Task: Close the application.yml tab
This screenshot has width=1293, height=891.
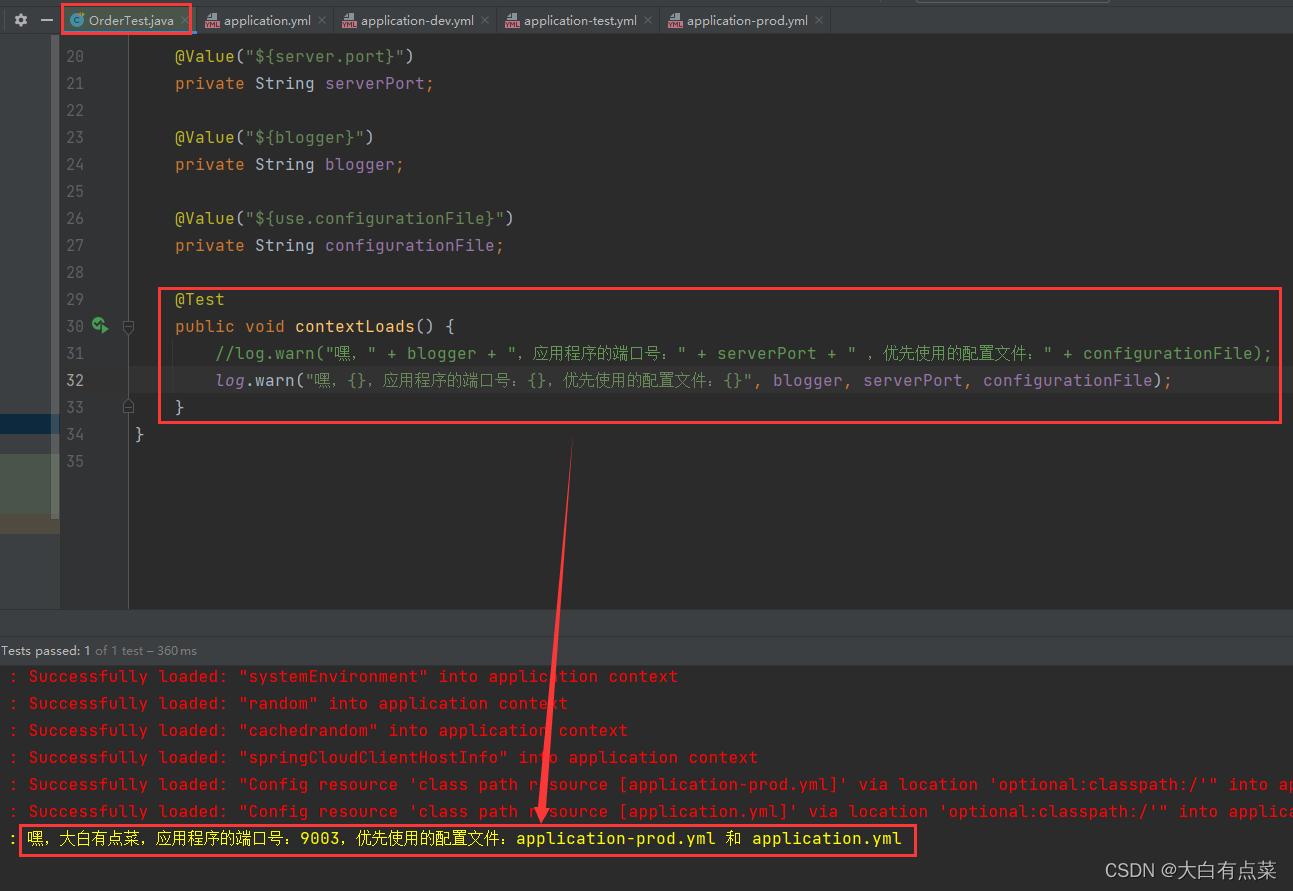Action: [x=322, y=20]
